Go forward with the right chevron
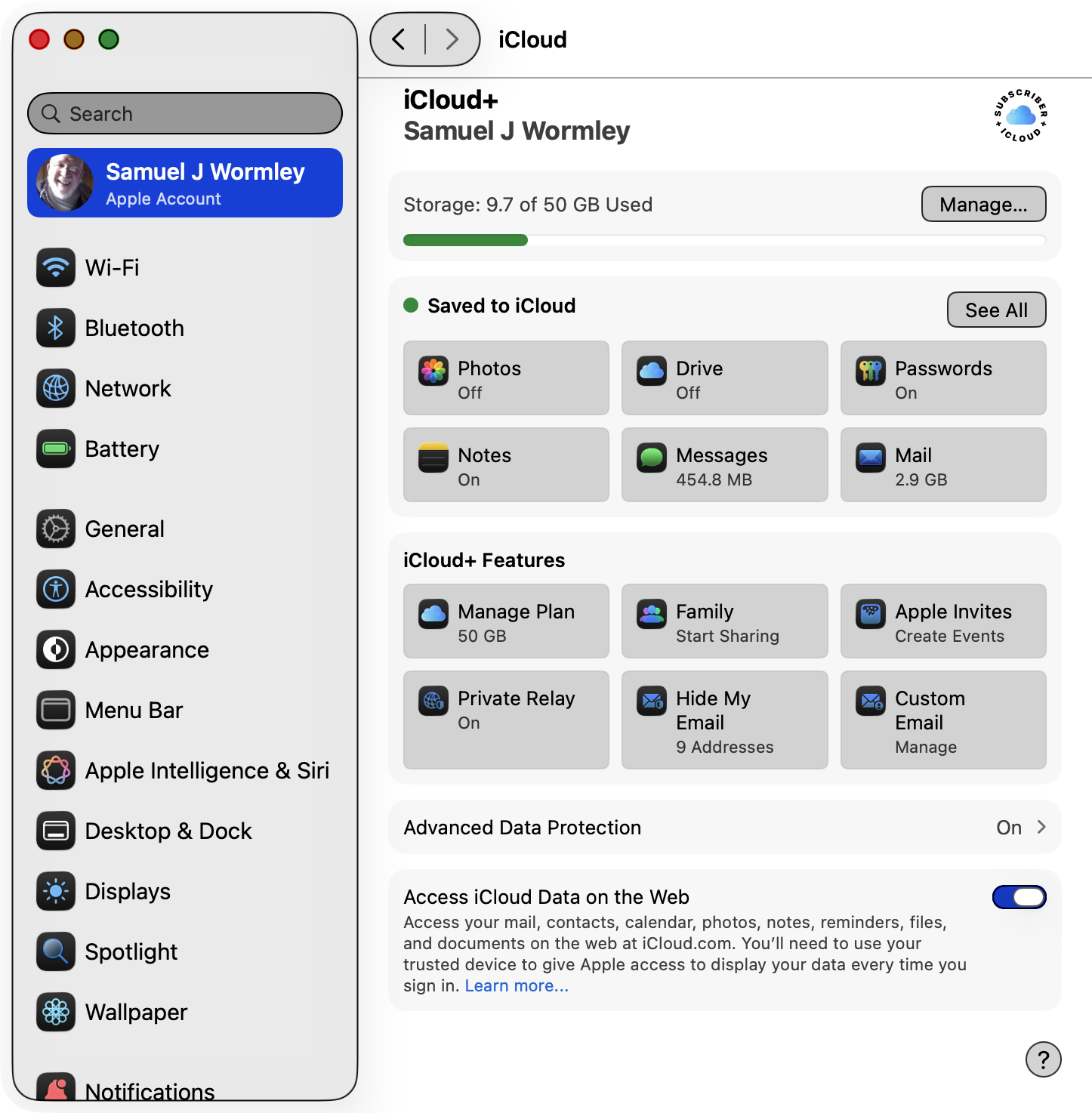This screenshot has height=1113, width=1092. click(x=452, y=39)
